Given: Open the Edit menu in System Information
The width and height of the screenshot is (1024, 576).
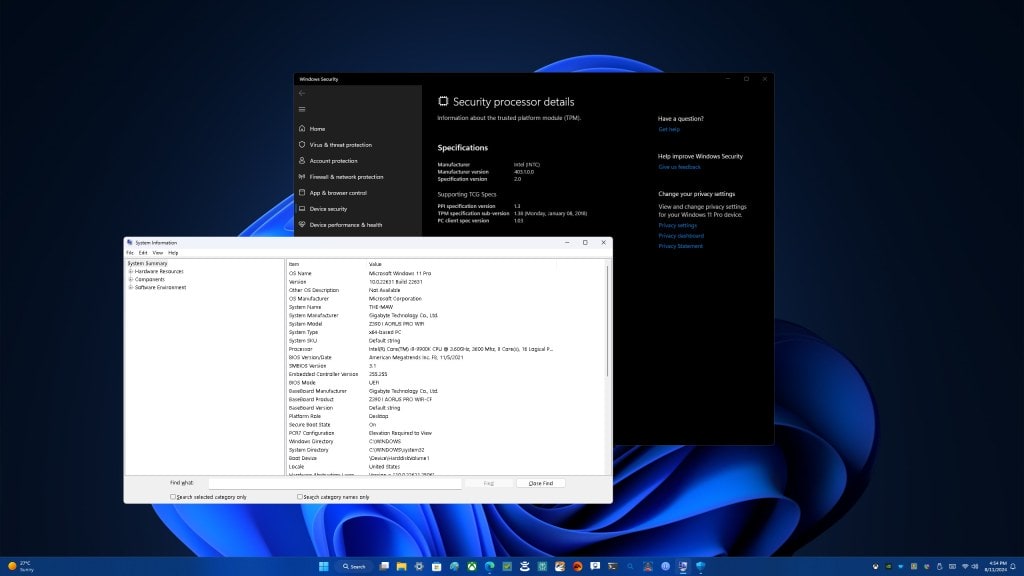Looking at the screenshot, I should coord(140,252).
